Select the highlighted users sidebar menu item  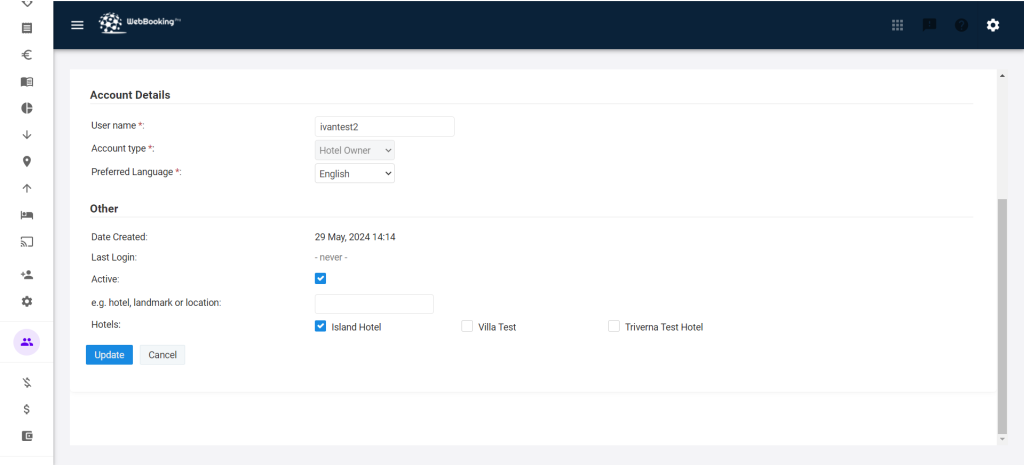click(27, 342)
